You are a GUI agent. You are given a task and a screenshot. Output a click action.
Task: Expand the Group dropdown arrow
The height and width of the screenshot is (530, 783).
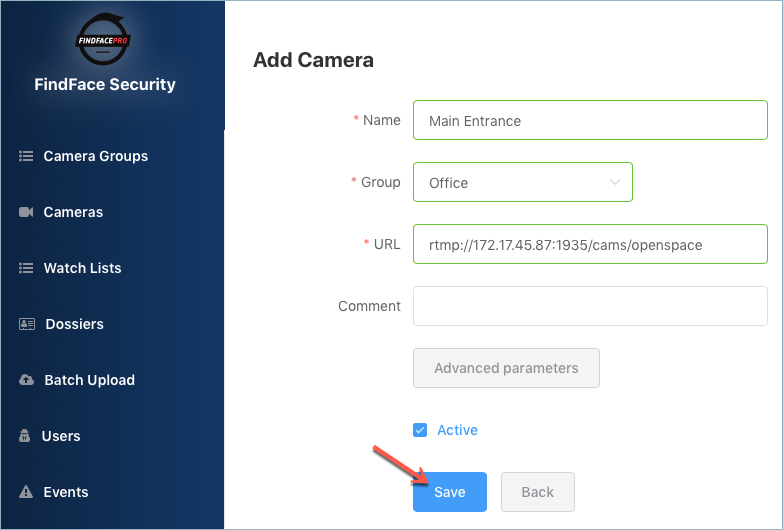[x=615, y=182]
